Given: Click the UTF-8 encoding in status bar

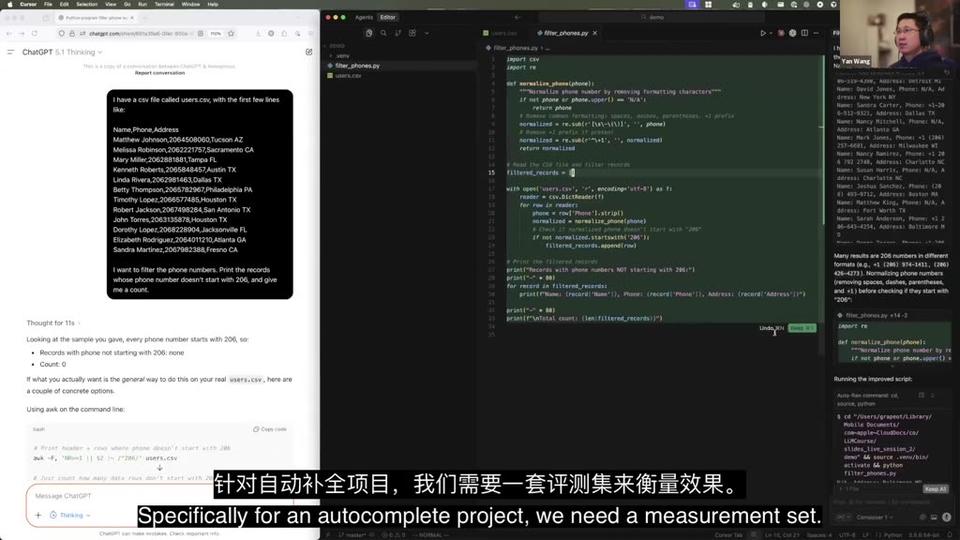Looking at the screenshot, I should (847, 535).
